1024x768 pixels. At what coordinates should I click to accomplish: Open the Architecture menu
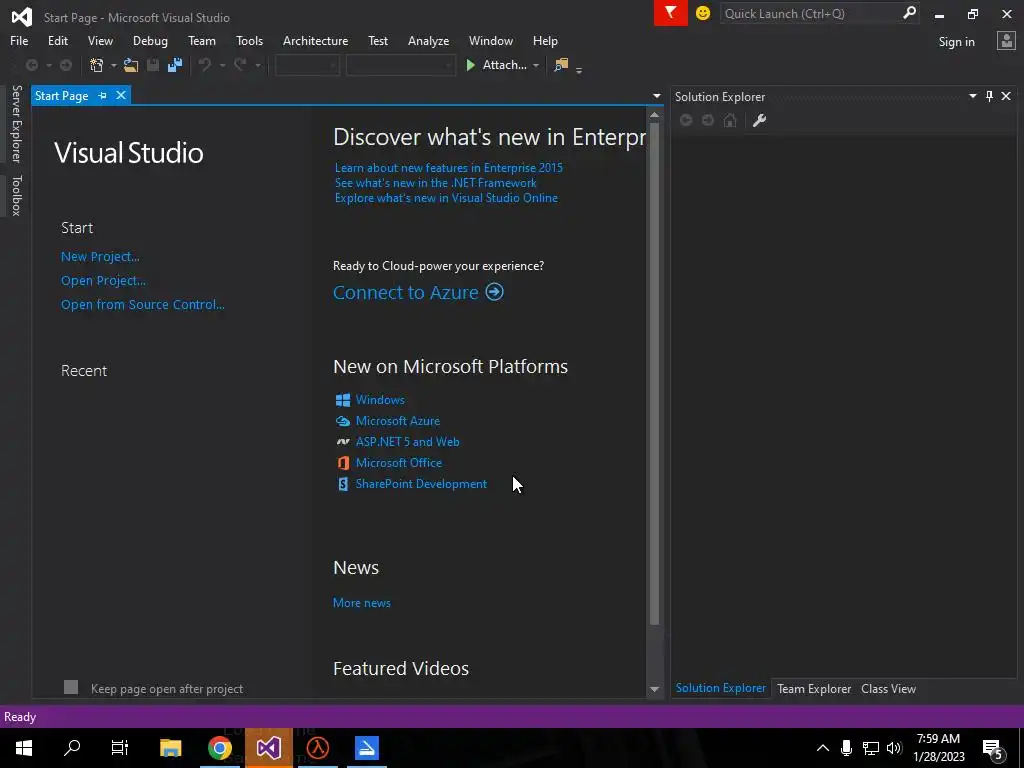(315, 40)
